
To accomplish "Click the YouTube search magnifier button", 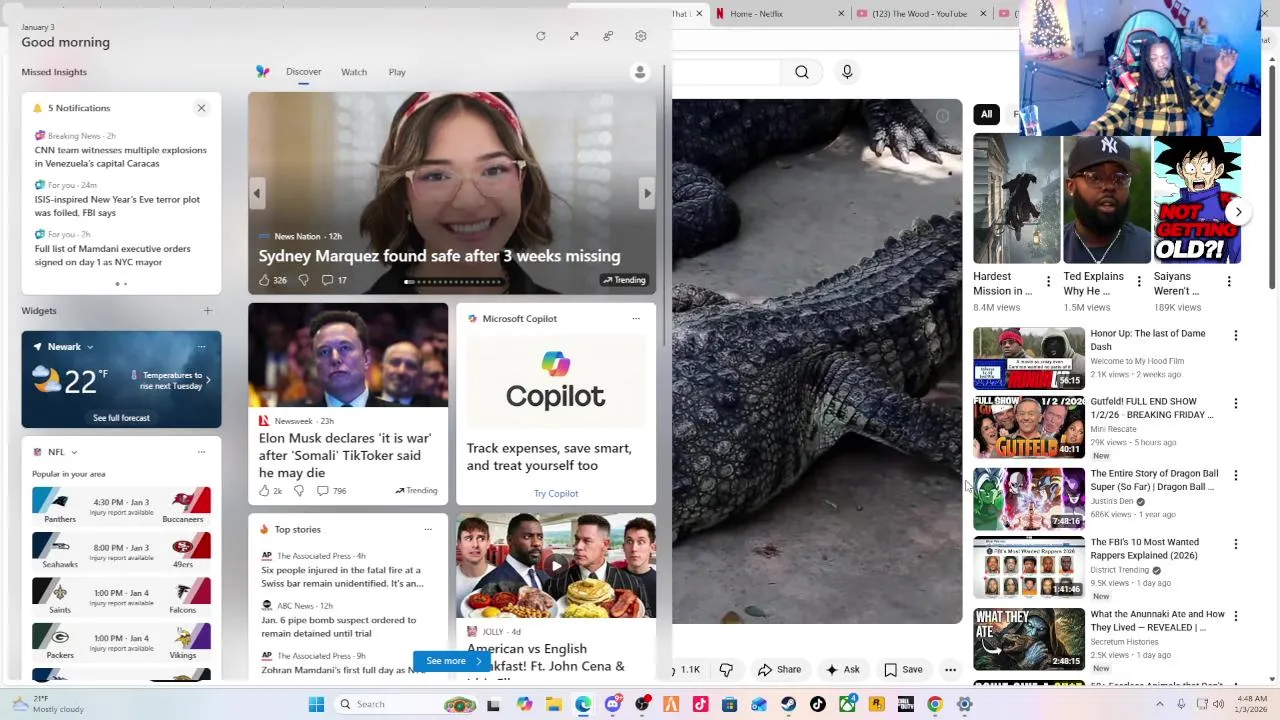I will (802, 72).
